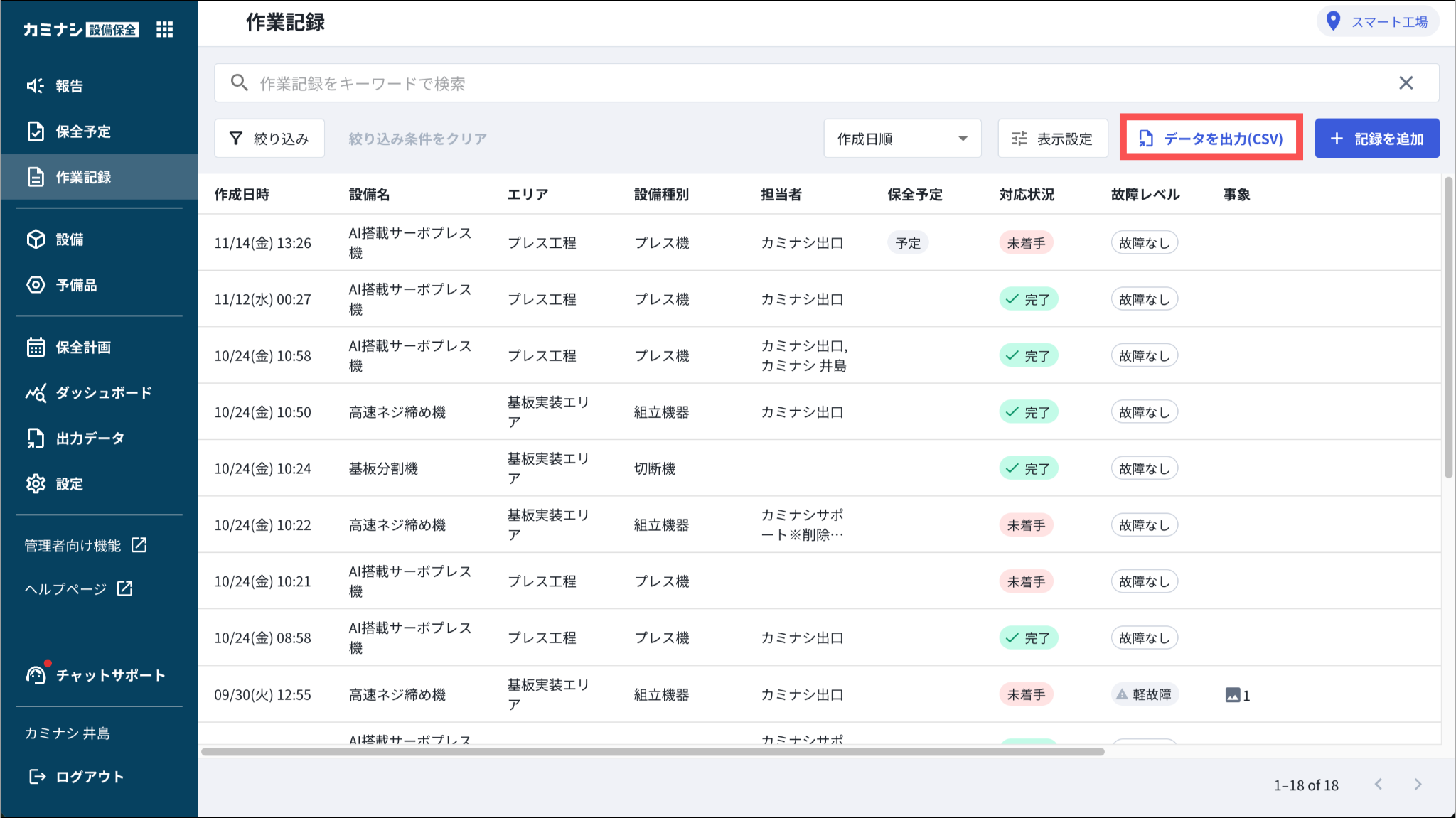Clear the search with the X icon
1456x818 pixels.
pyautogui.click(x=1406, y=83)
